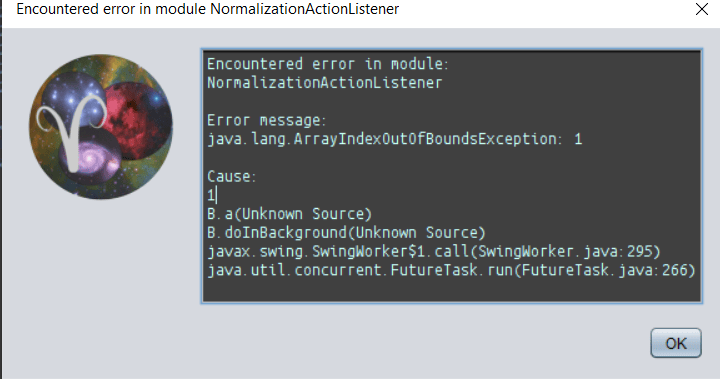This screenshot has height=379, width=720.
Task: Place cursor on 'Encountered error in module:' line
Action: [x=327, y=64]
